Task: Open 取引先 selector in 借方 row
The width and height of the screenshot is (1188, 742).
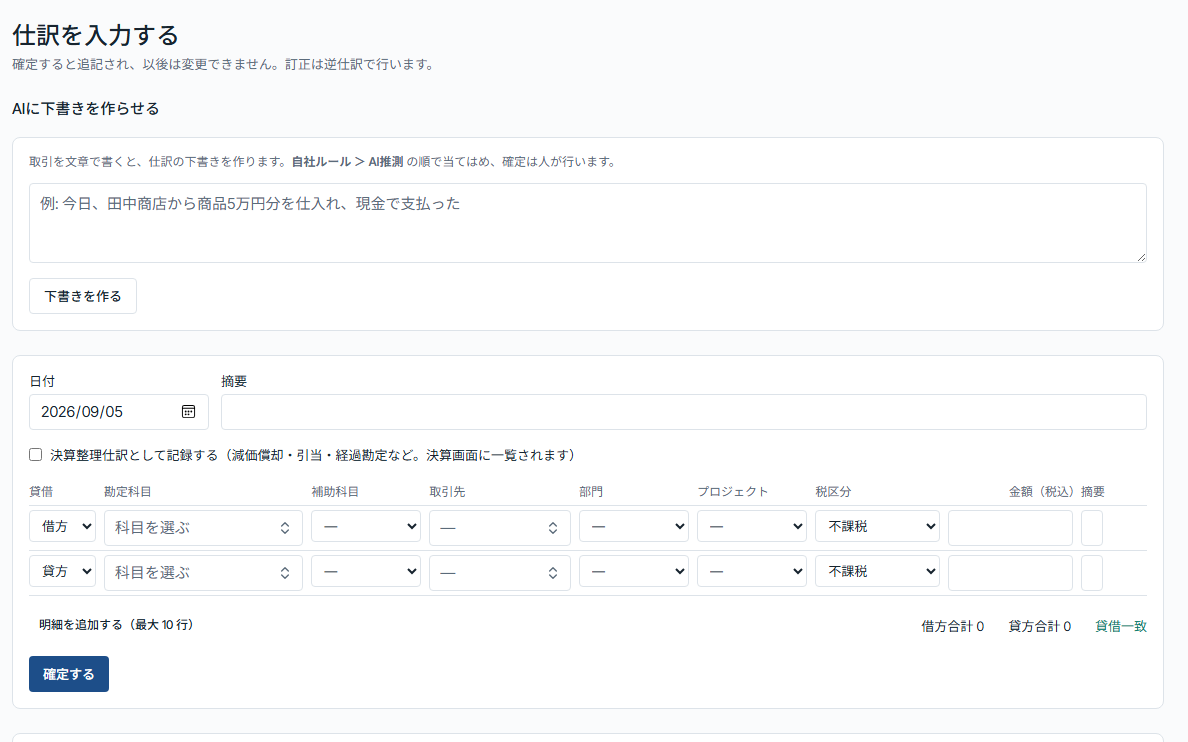Action: [499, 528]
